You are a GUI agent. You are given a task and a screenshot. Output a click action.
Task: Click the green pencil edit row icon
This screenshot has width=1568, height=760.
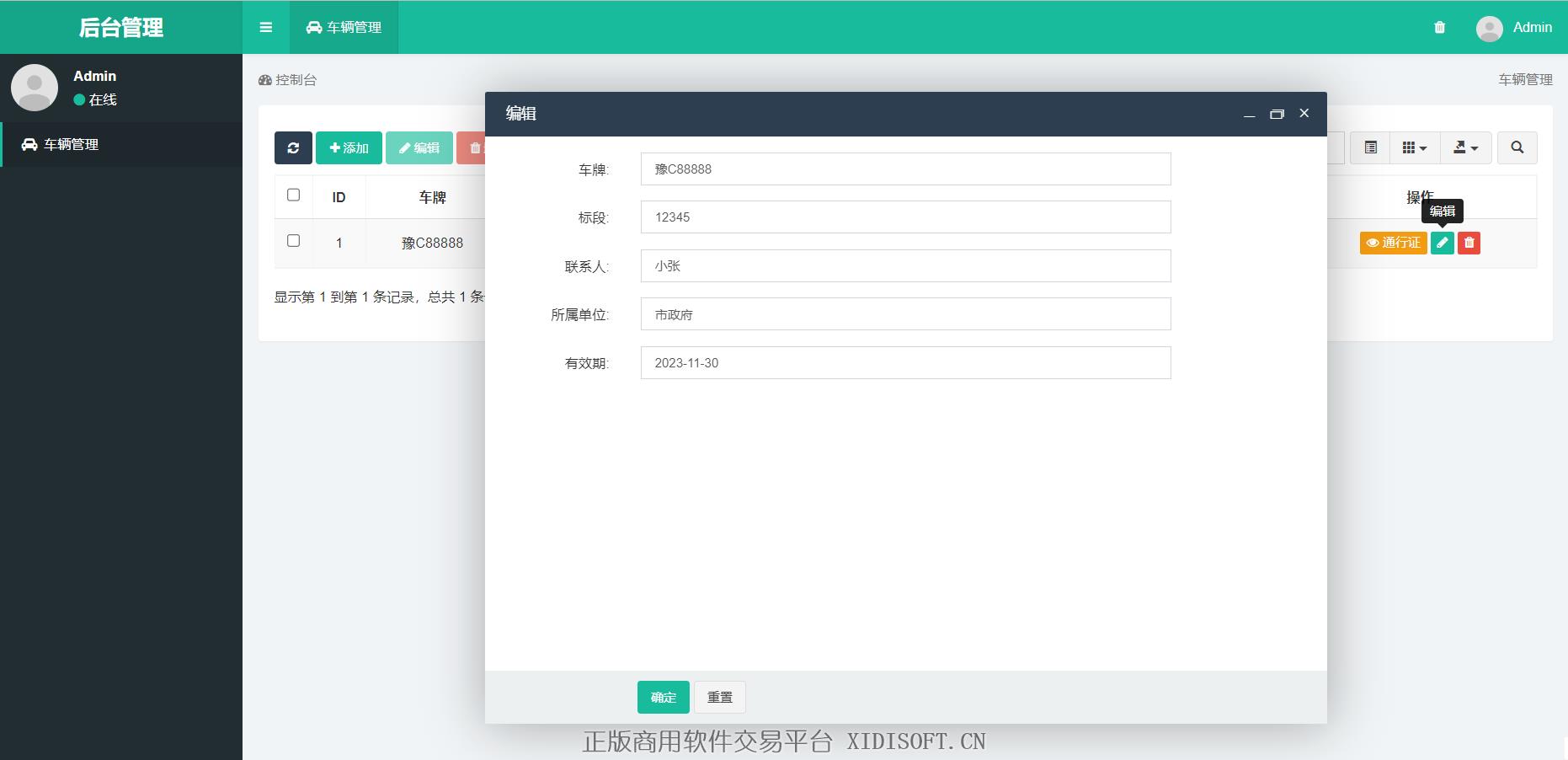(1443, 243)
